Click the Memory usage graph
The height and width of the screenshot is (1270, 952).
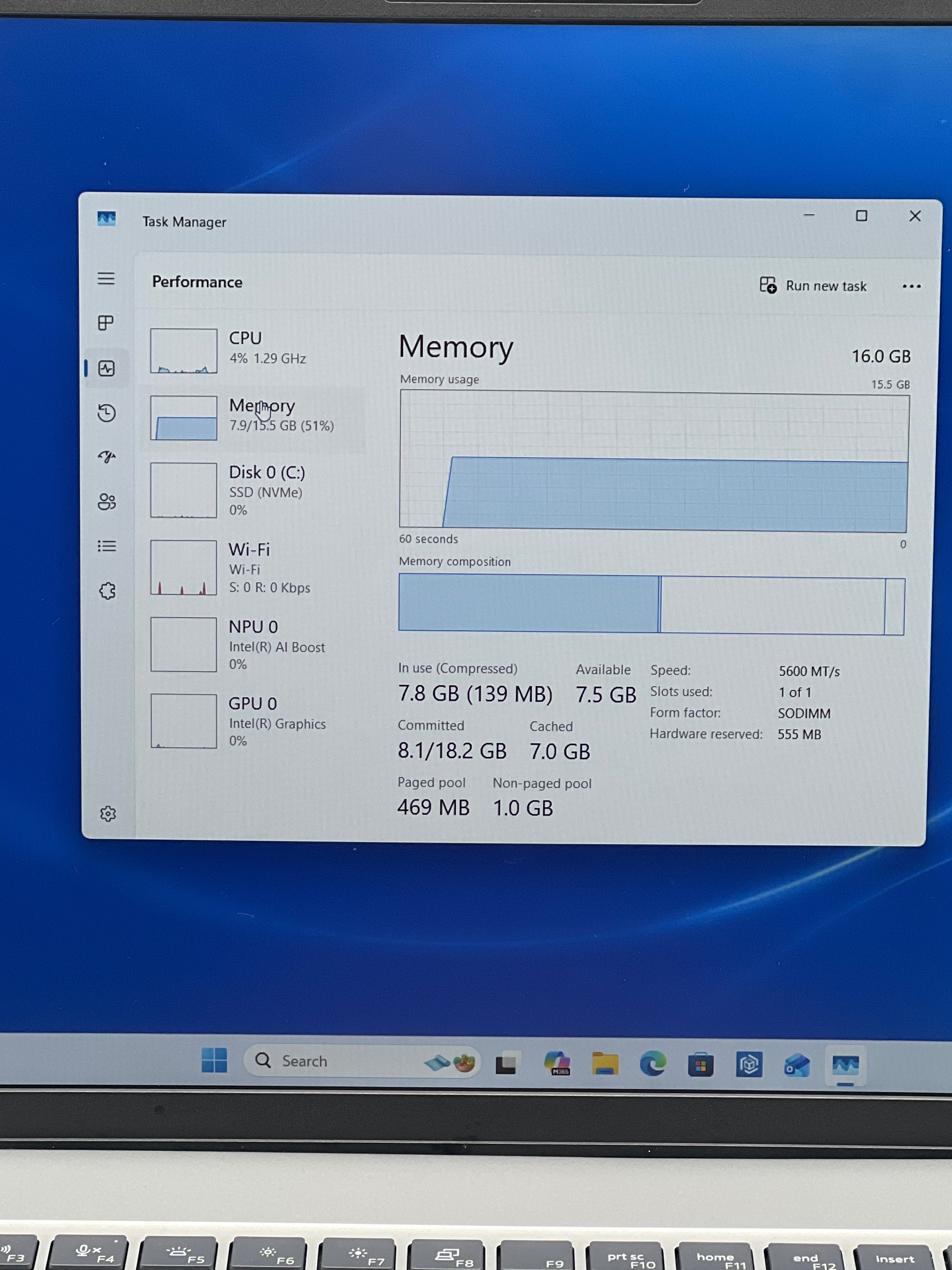click(x=654, y=461)
